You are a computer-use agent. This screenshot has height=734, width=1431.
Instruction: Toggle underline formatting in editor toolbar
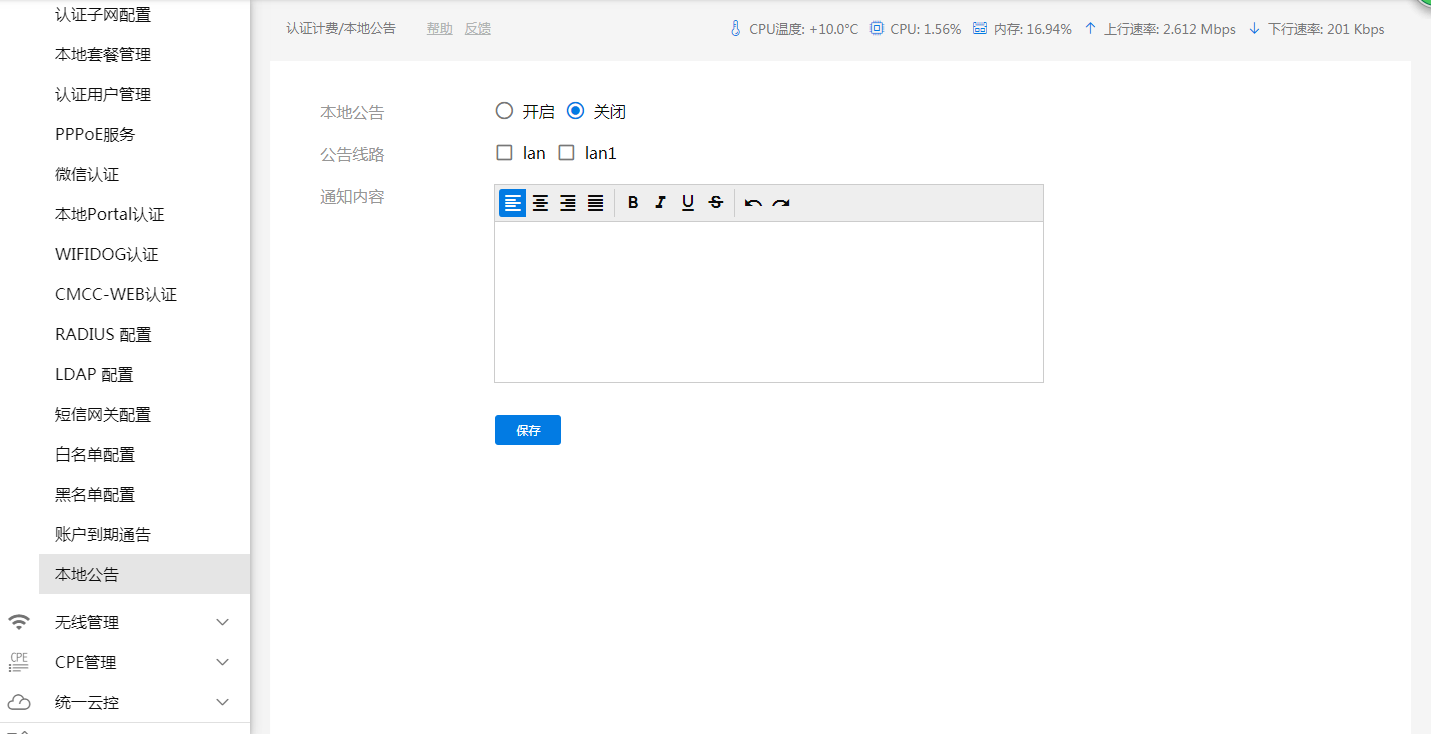click(688, 203)
